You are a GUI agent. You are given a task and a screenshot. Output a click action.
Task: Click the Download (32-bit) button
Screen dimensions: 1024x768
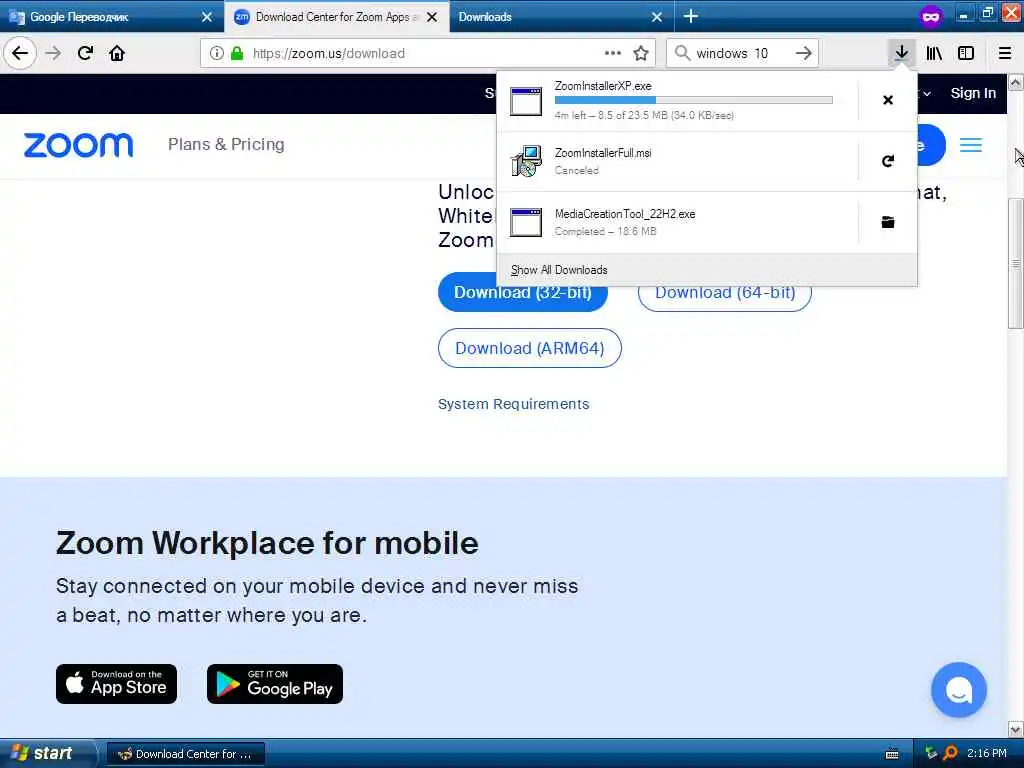[x=522, y=293]
